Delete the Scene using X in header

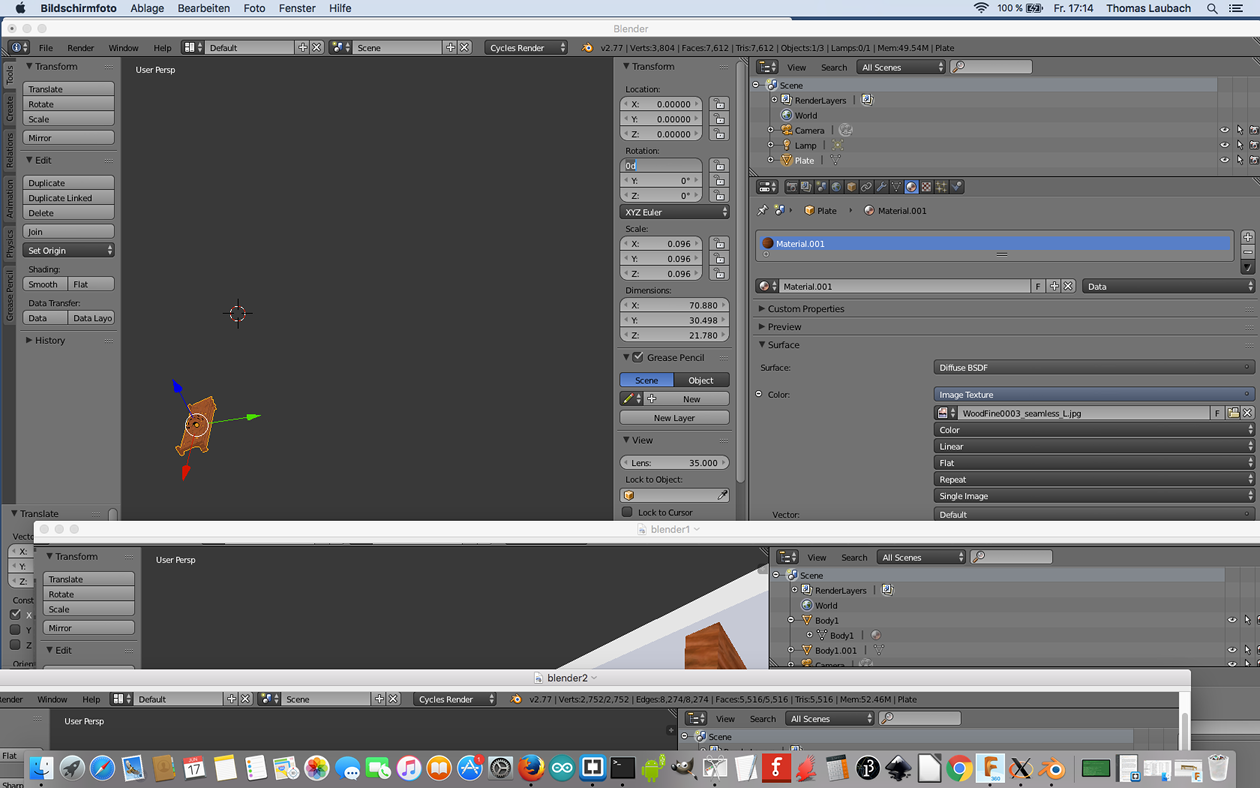(464, 47)
